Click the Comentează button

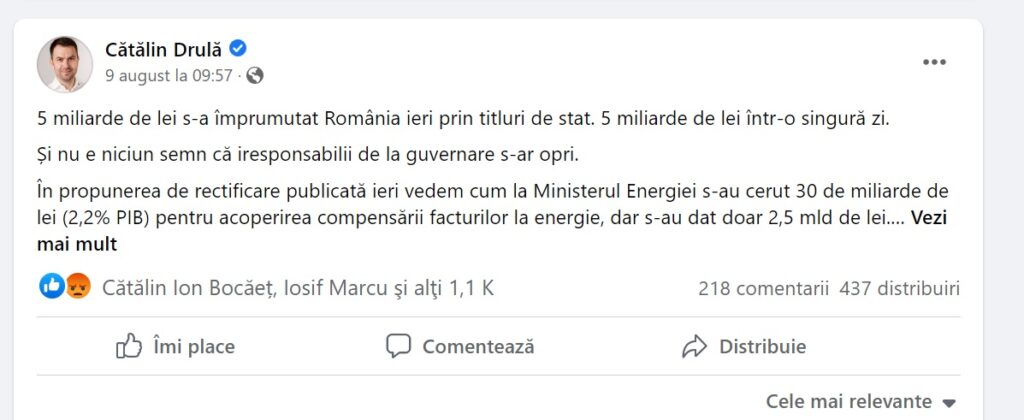pyautogui.click(x=460, y=346)
